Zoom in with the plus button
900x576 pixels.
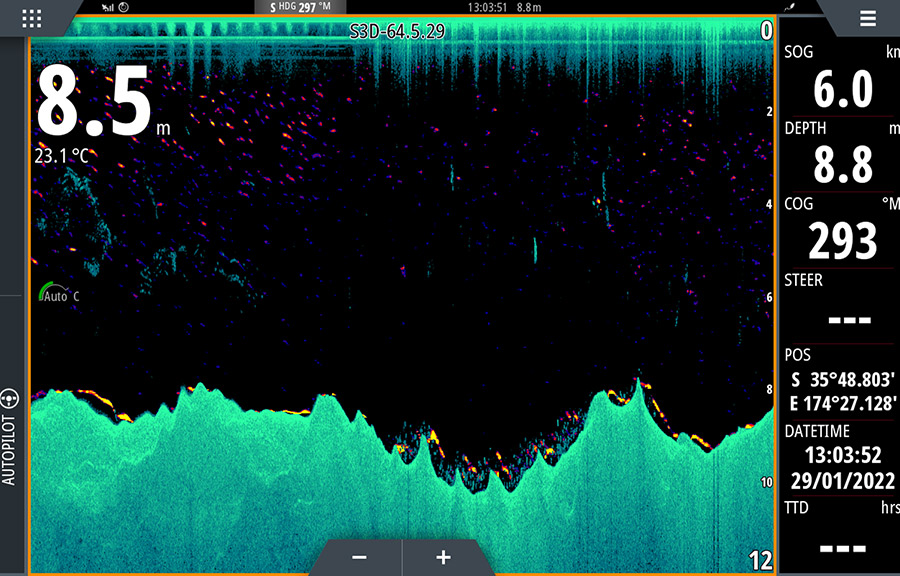(x=443, y=557)
